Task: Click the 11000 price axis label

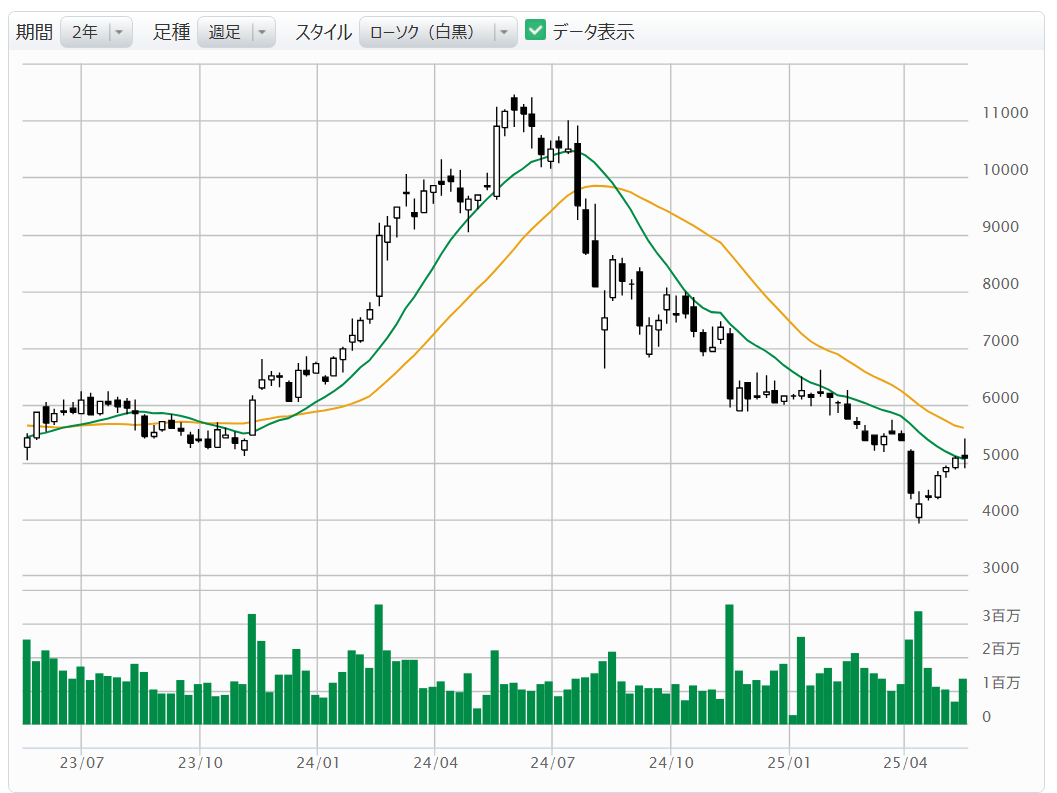Action: point(1004,113)
